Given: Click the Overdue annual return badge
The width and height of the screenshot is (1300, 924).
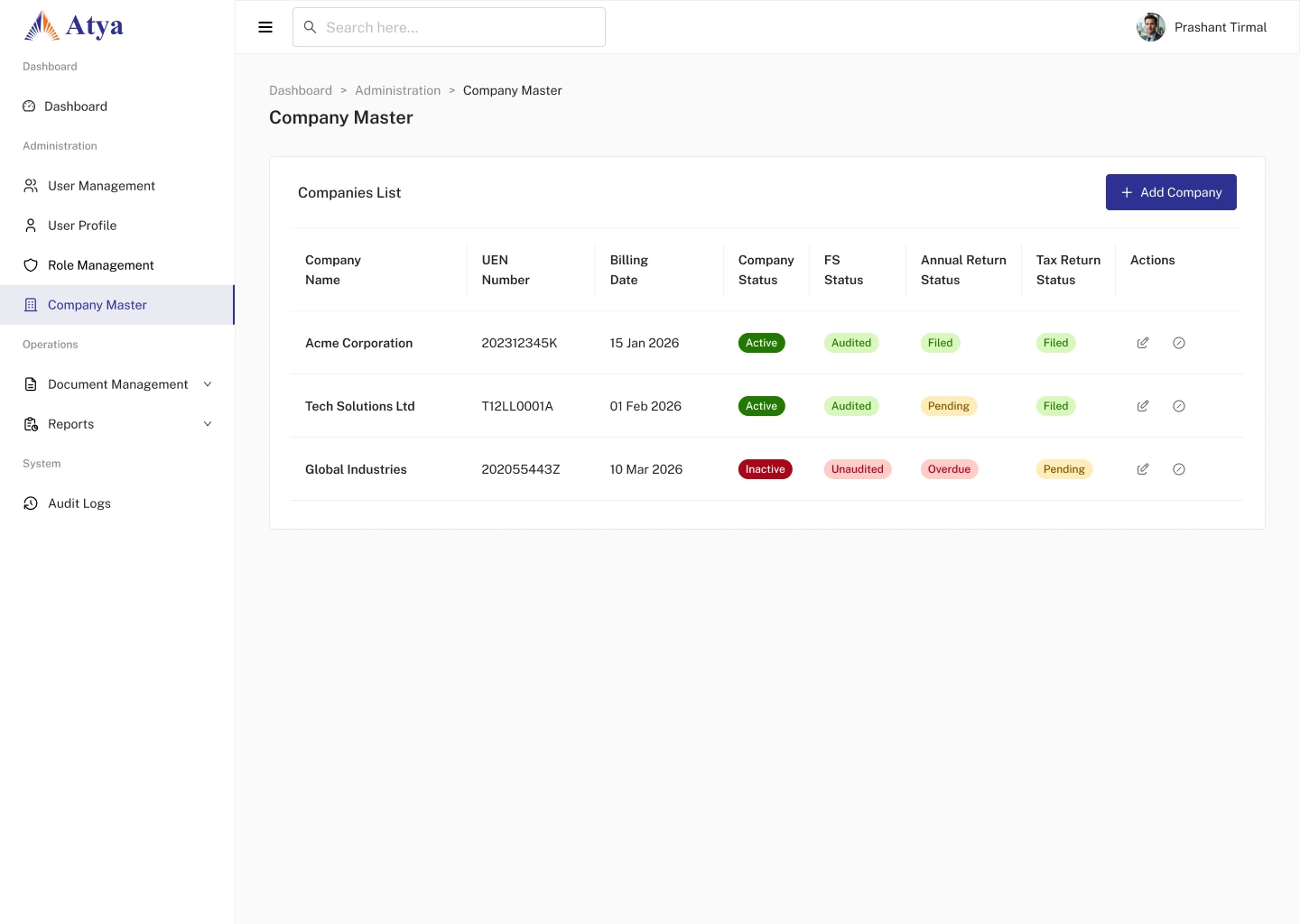Looking at the screenshot, I should coord(950,469).
